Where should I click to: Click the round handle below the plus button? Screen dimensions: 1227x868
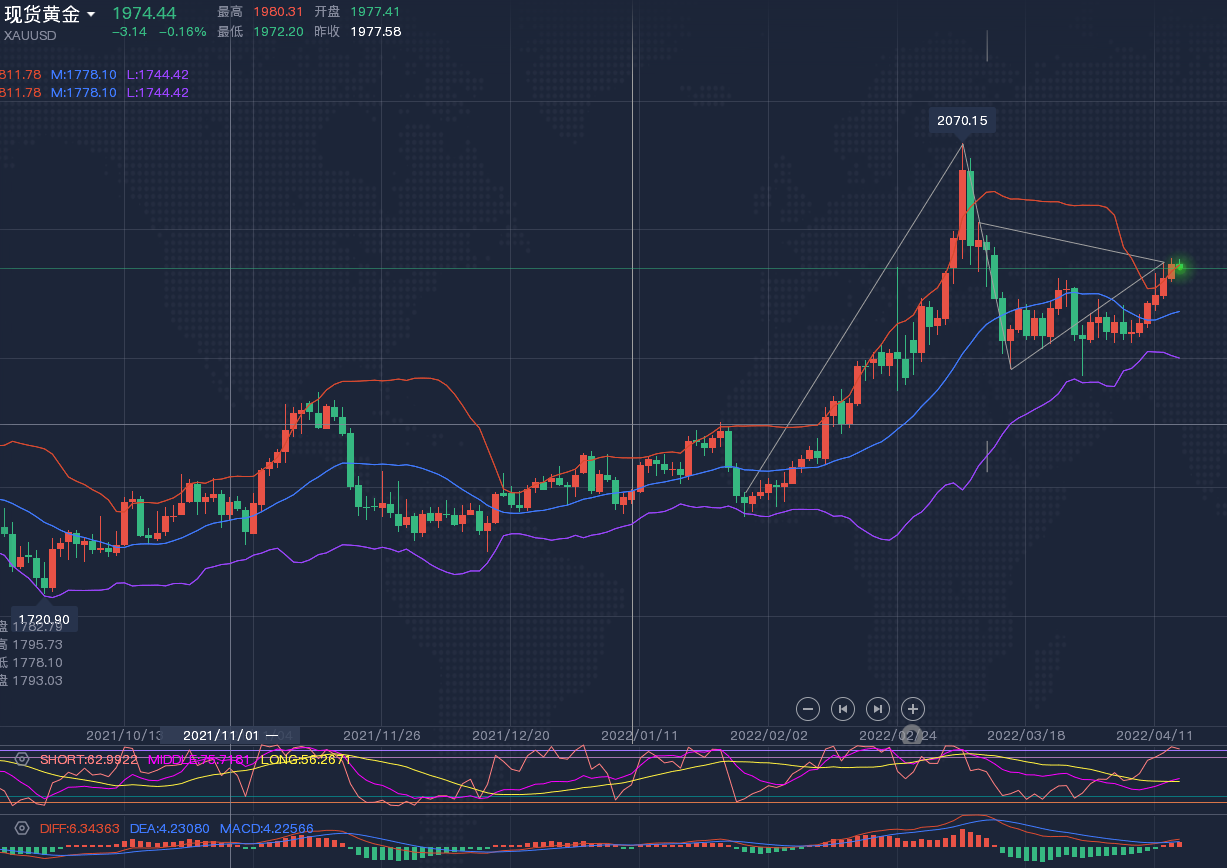point(912,735)
